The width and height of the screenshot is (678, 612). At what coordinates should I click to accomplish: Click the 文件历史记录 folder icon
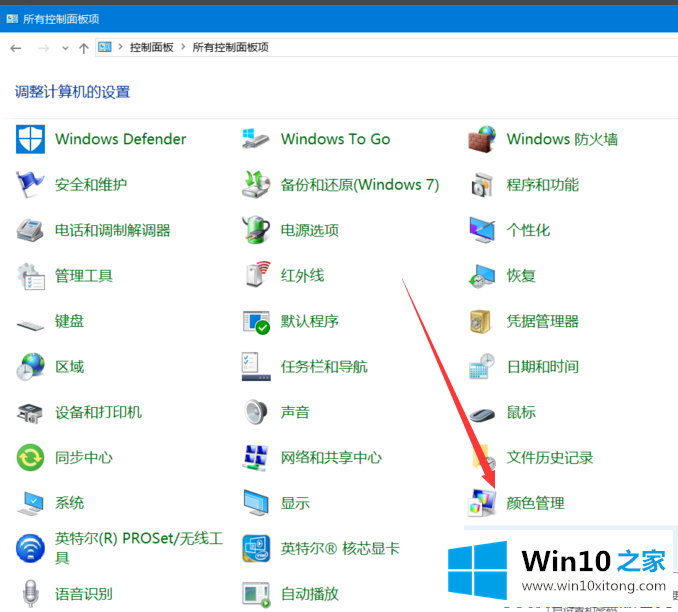tap(484, 458)
